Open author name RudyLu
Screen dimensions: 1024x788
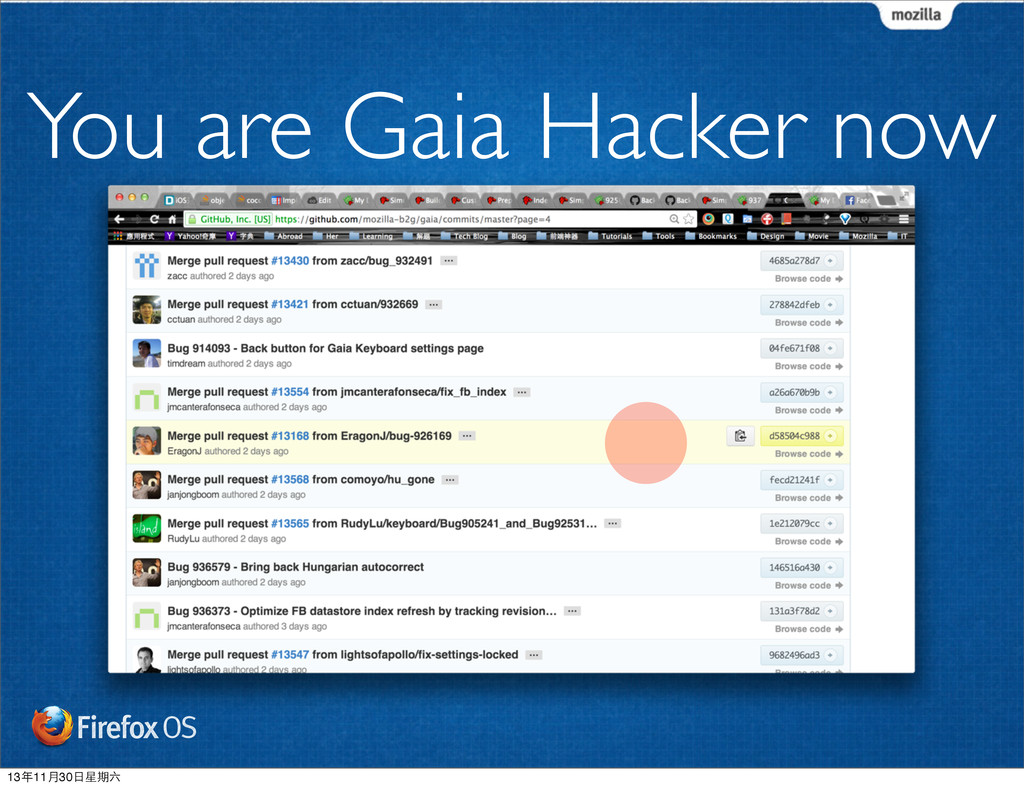(x=183, y=539)
